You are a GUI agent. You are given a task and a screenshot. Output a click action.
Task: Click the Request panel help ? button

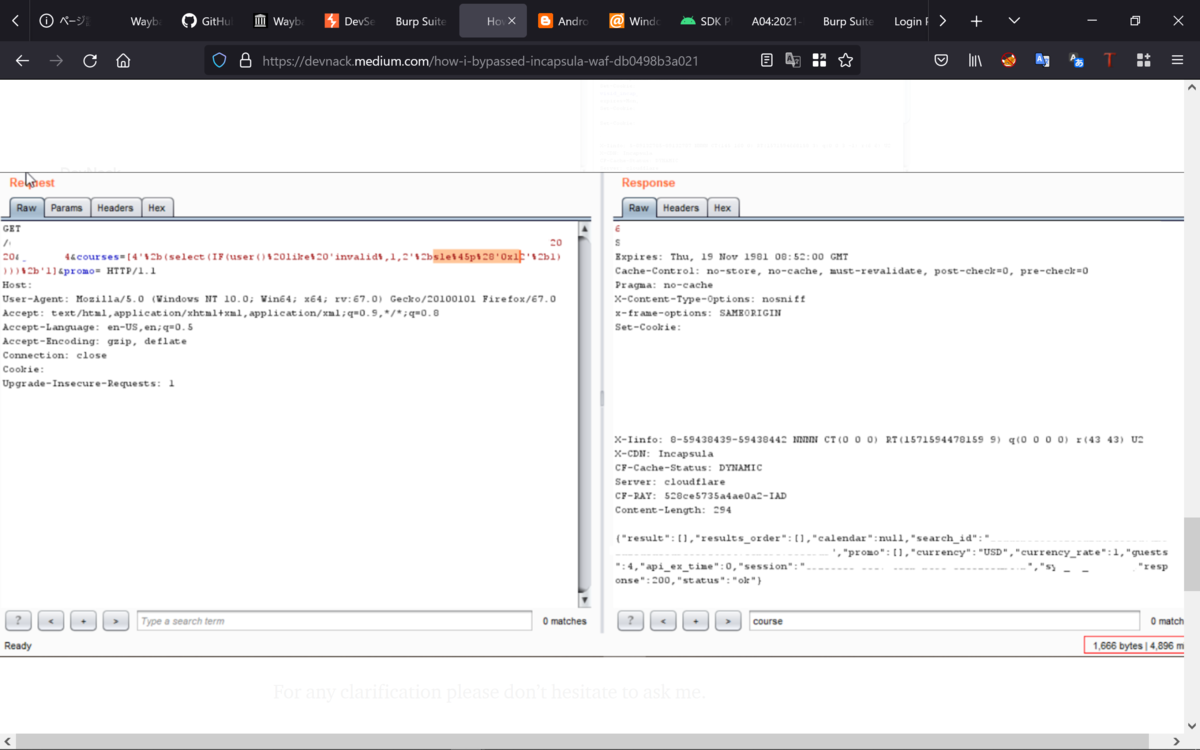18,621
